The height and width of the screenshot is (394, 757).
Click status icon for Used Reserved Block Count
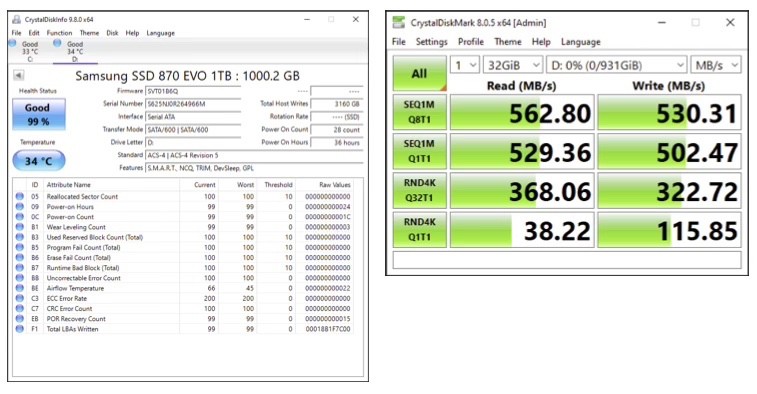(x=19, y=237)
